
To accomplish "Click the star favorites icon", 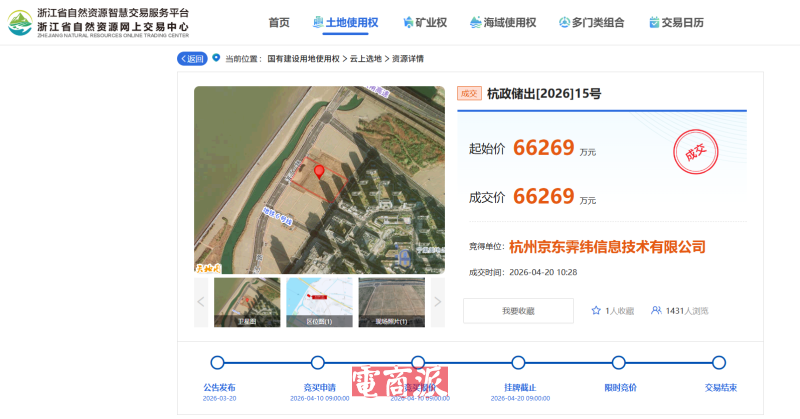I will tap(595, 310).
